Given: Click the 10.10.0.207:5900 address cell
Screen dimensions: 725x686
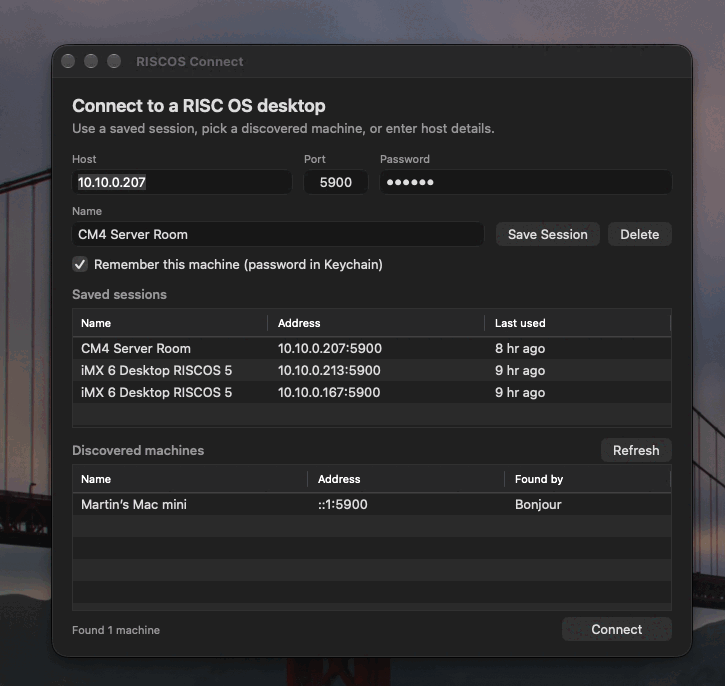Looking at the screenshot, I should click(x=330, y=349).
